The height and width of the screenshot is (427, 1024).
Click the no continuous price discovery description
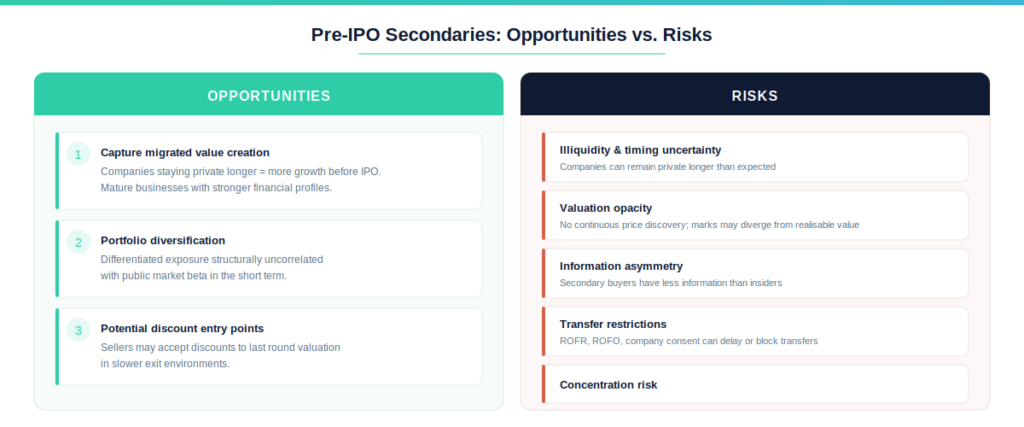[709, 225]
